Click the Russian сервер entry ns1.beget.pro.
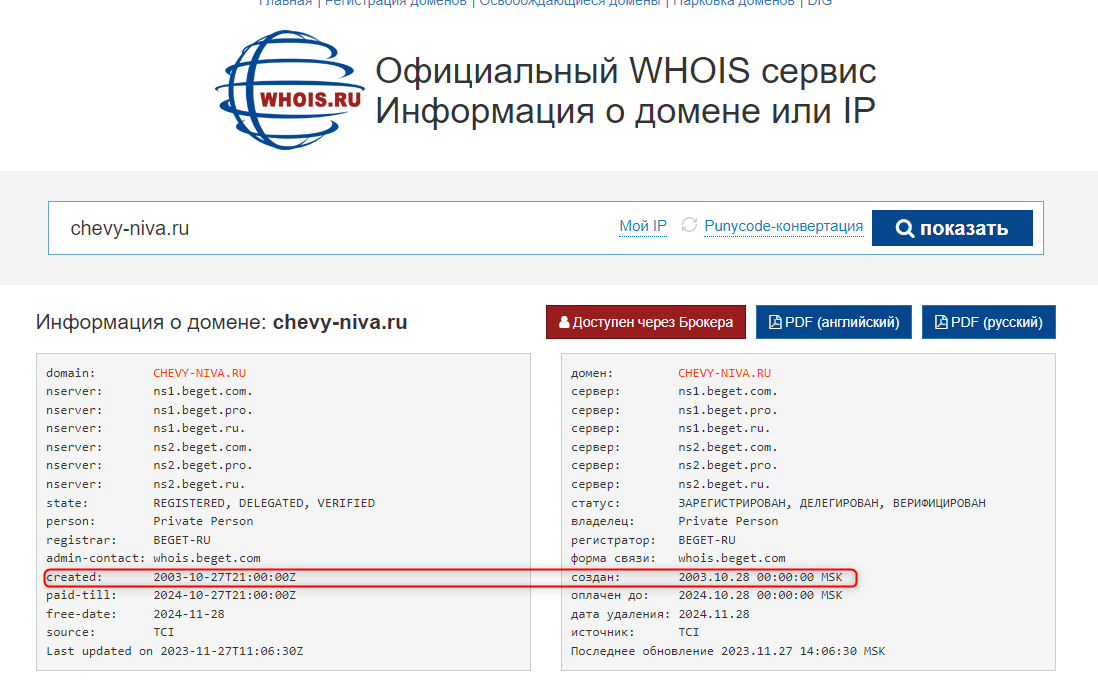The width and height of the screenshot is (1098, 690). (728, 410)
